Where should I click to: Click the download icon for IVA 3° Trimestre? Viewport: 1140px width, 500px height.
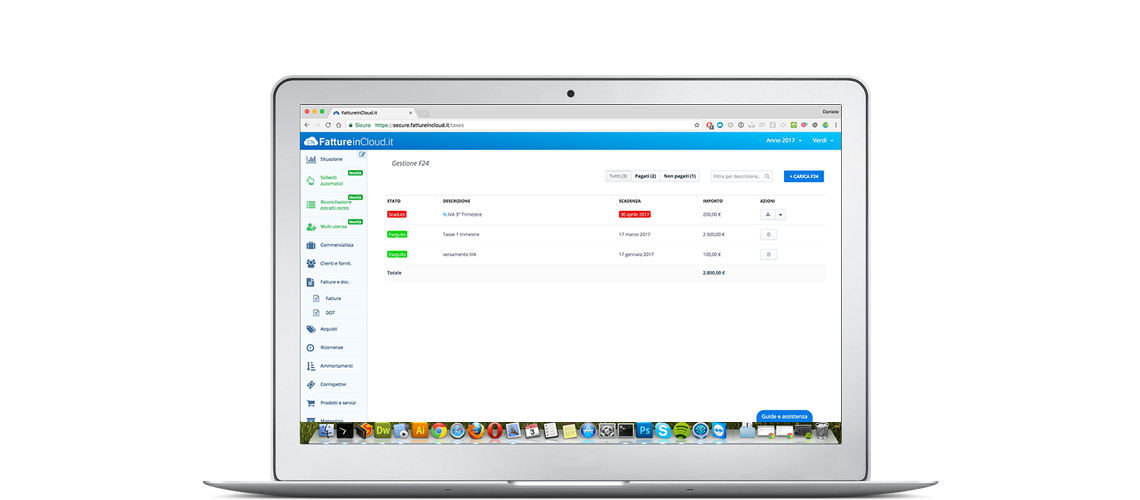[768, 214]
